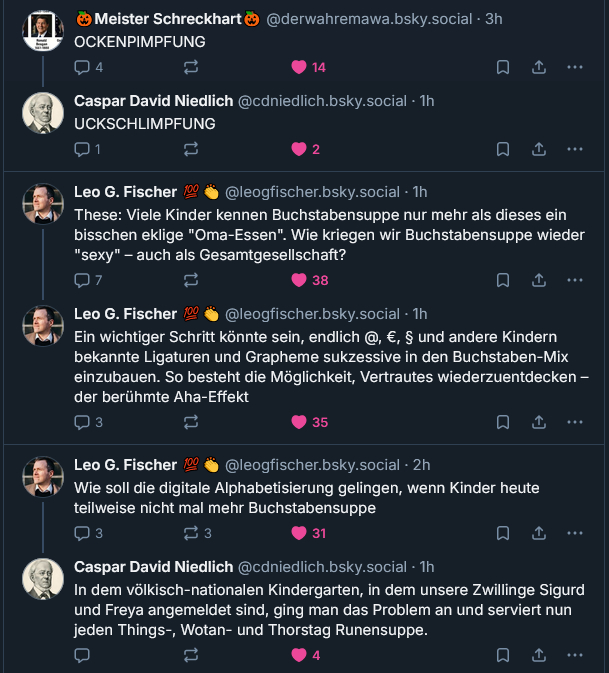Open more options on the Runensuppe post
This screenshot has height=673, width=609.
[575, 655]
